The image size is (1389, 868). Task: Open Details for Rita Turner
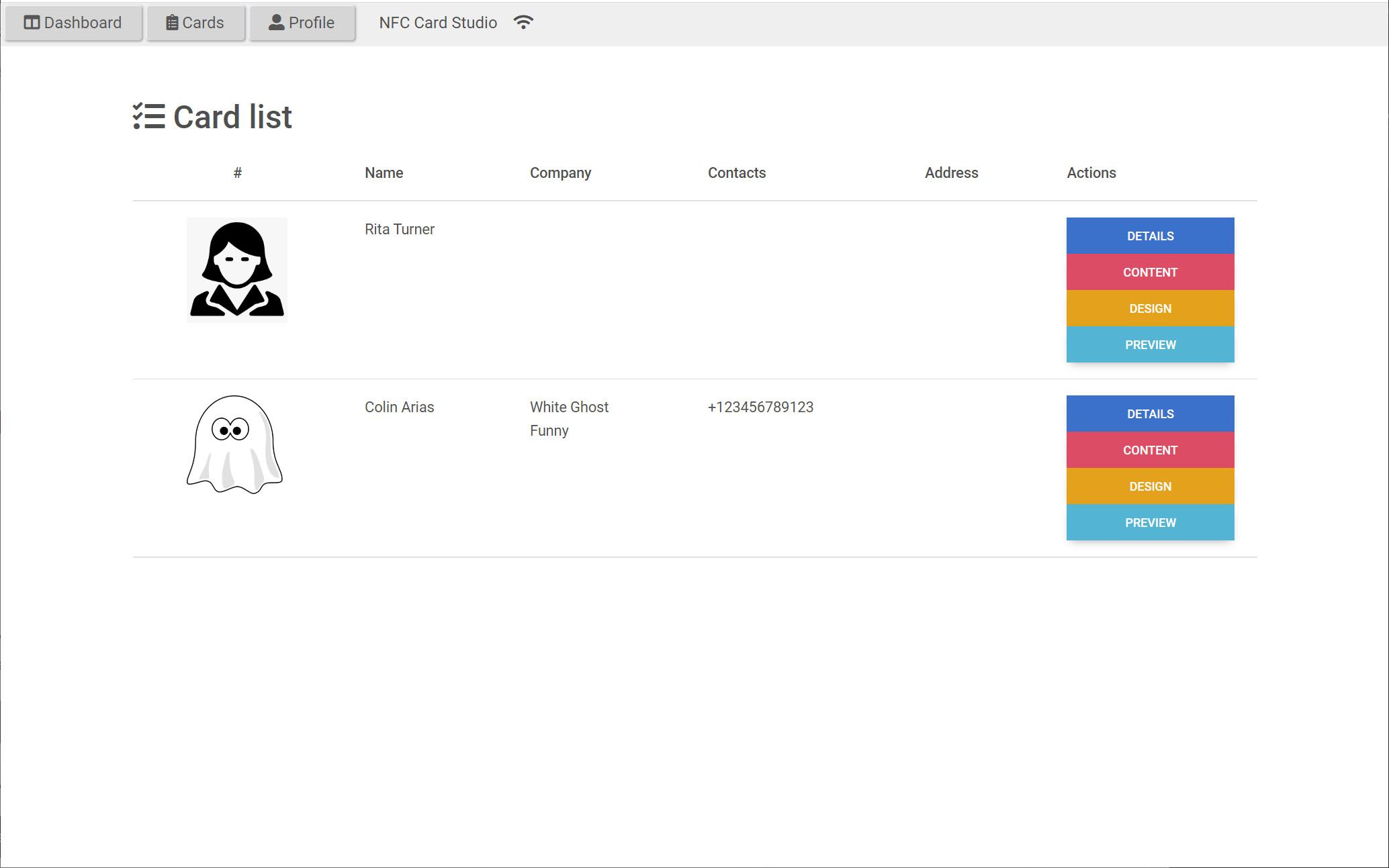(x=1150, y=236)
